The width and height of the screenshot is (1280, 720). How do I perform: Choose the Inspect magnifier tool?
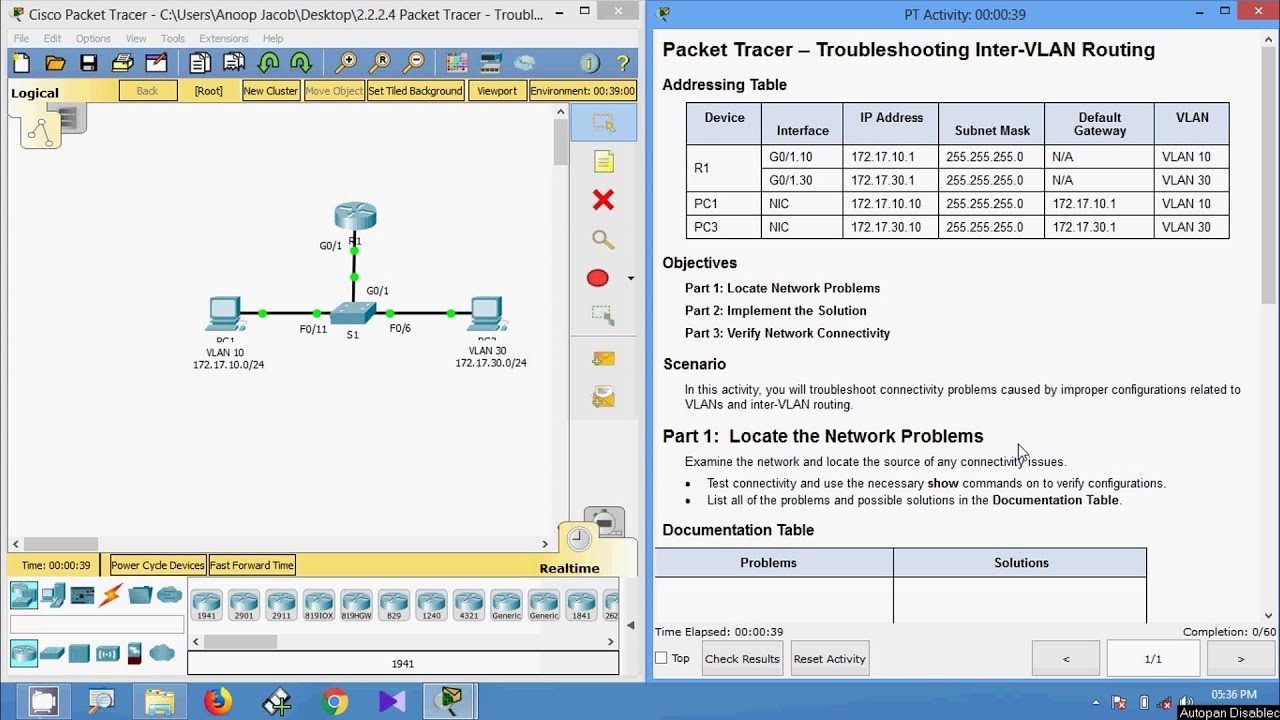coord(602,239)
